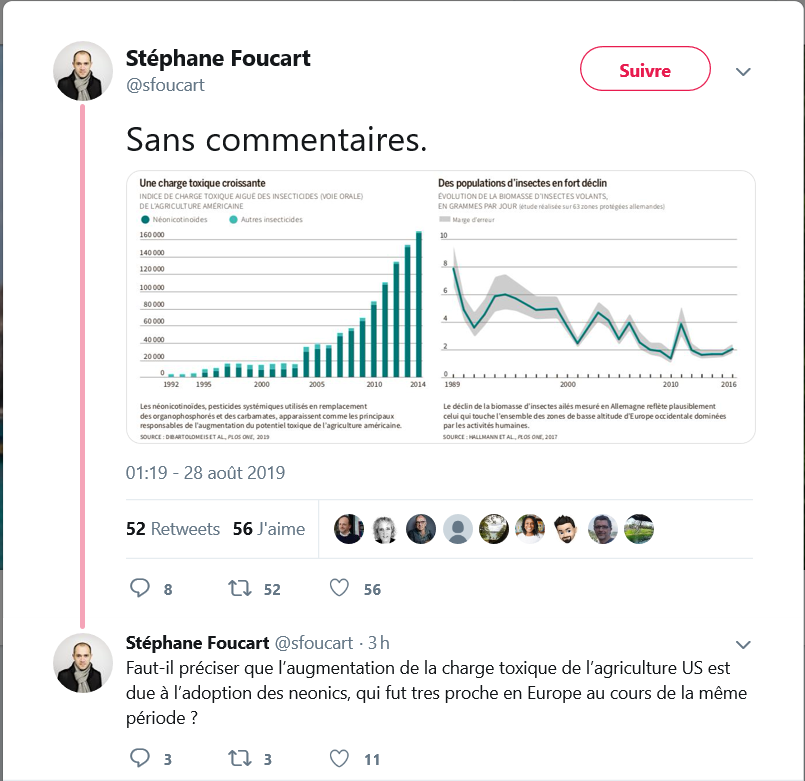Like the second tweet with heart icon
Screen dimensions: 805x781
[x=339, y=758]
